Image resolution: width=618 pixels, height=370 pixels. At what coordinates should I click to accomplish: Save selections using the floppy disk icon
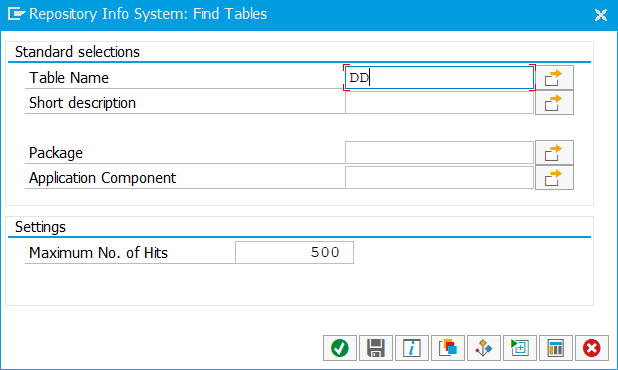click(x=376, y=348)
